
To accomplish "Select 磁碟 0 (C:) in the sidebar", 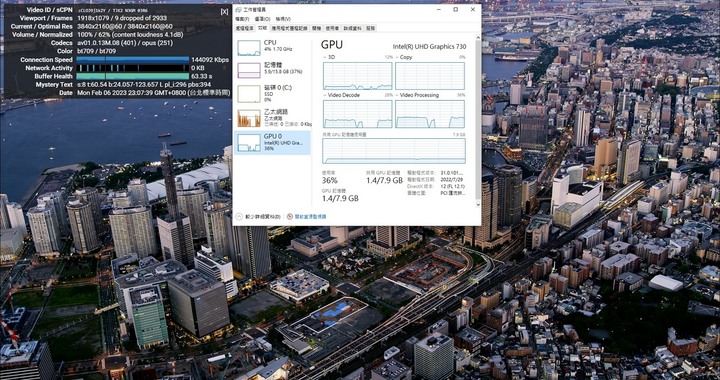I will (x=273, y=94).
